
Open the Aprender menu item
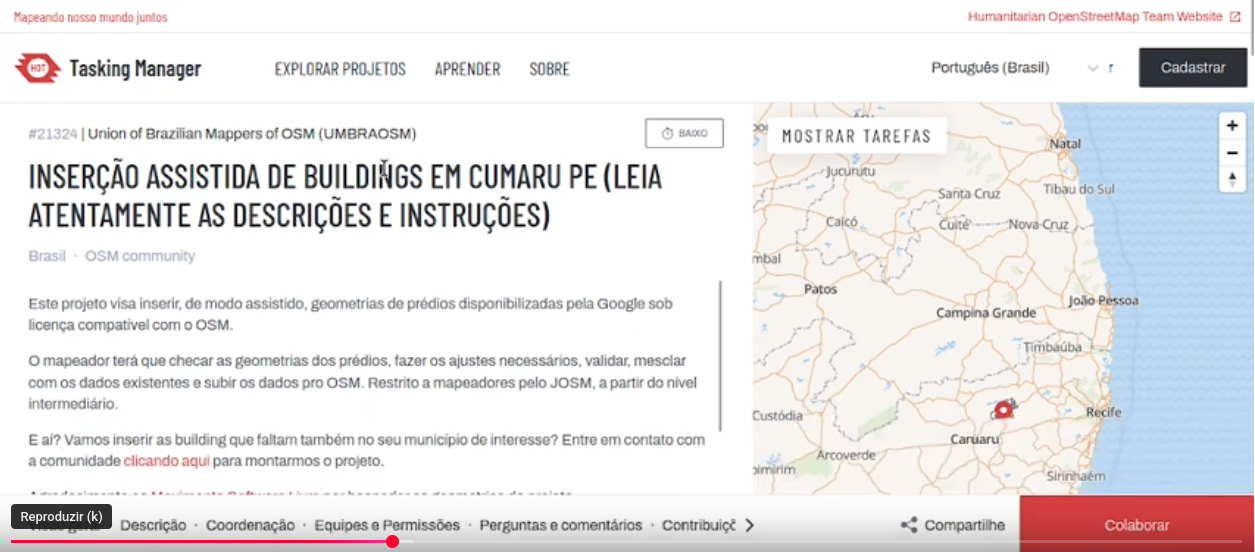coord(467,69)
